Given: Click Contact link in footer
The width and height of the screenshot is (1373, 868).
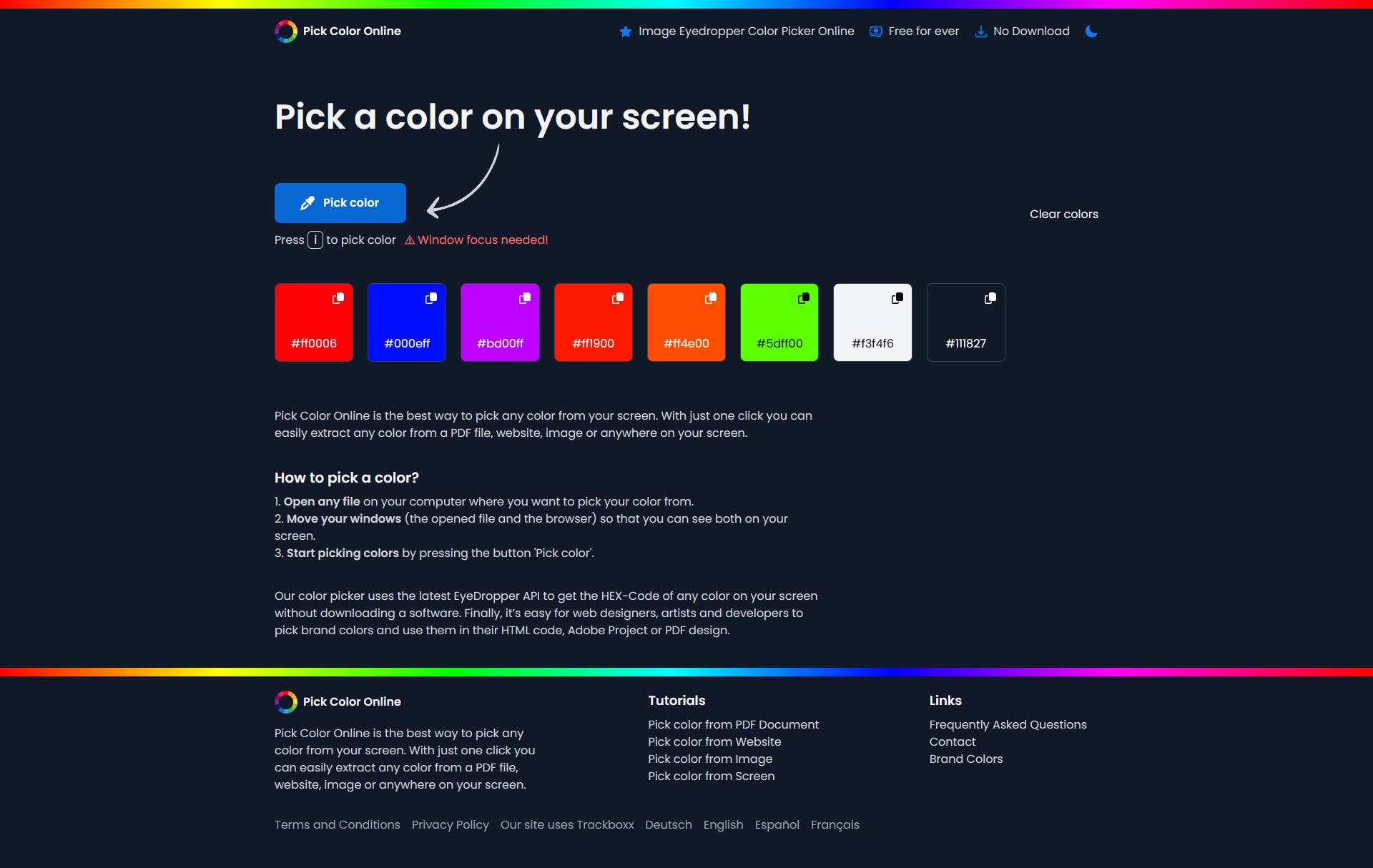Looking at the screenshot, I should [952, 741].
